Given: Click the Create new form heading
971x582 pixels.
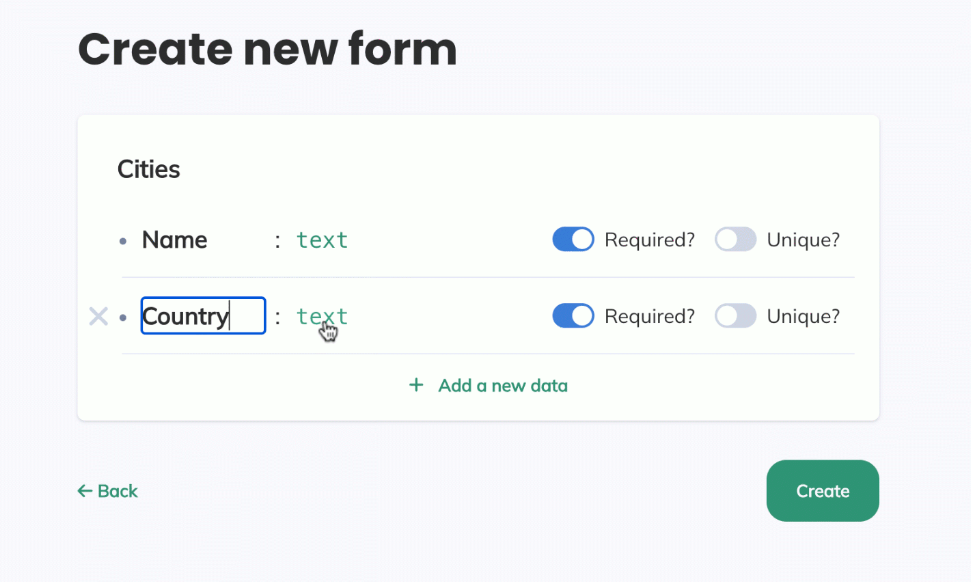Looking at the screenshot, I should [267, 48].
